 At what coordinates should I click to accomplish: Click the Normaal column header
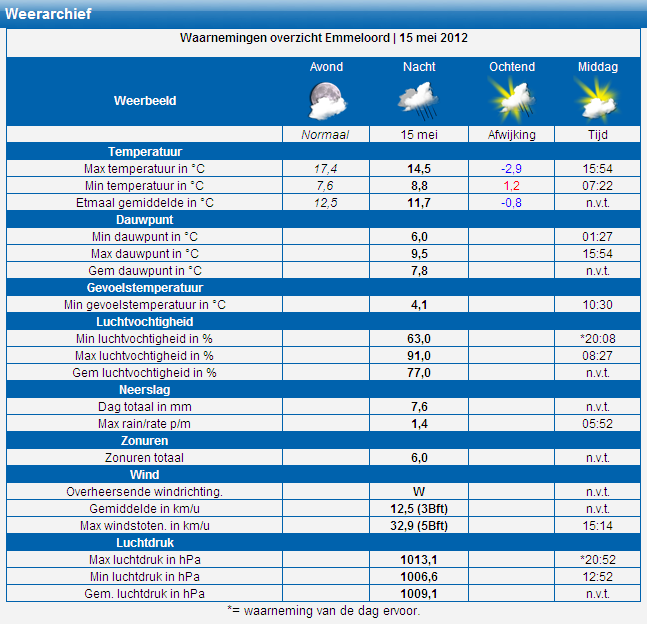point(325,135)
